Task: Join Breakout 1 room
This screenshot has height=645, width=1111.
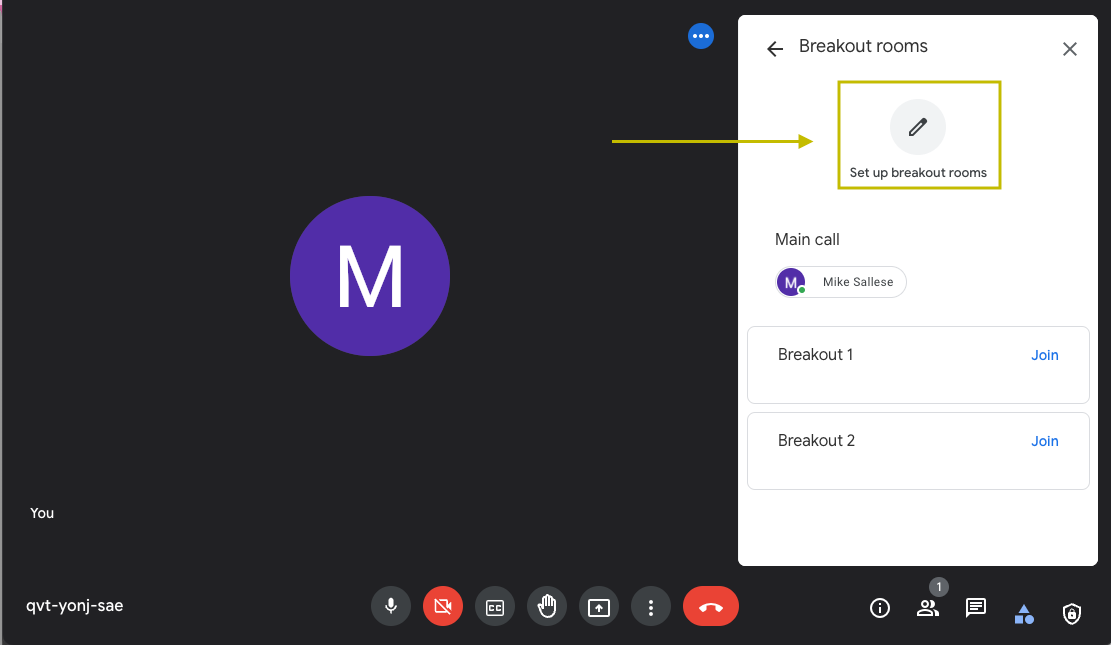Action: click(1044, 355)
